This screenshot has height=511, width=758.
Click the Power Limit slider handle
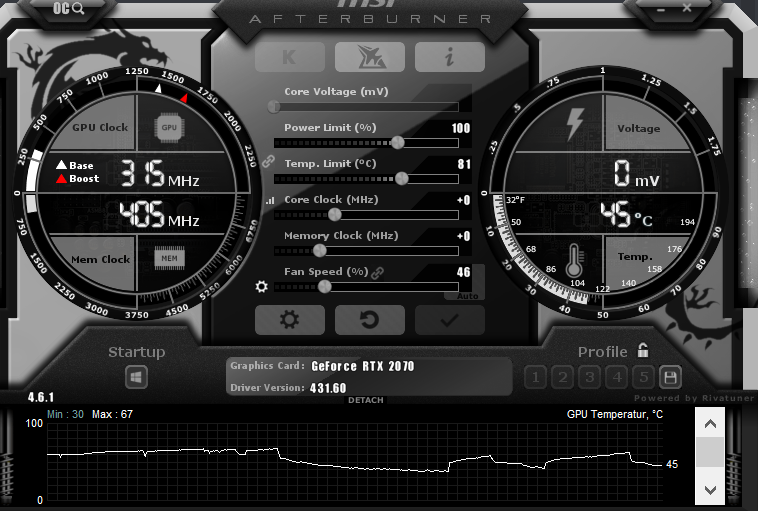[398, 142]
